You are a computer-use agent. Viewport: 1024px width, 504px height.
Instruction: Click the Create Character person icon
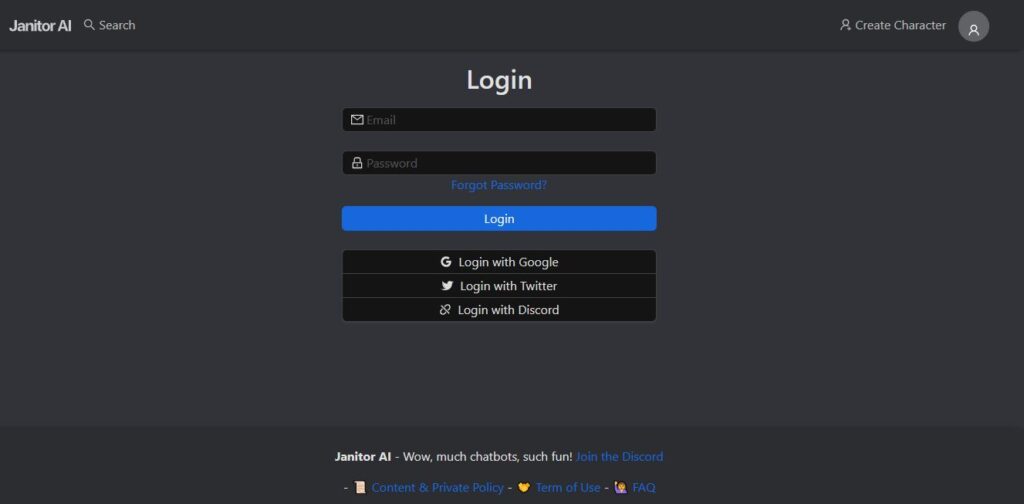coord(845,25)
